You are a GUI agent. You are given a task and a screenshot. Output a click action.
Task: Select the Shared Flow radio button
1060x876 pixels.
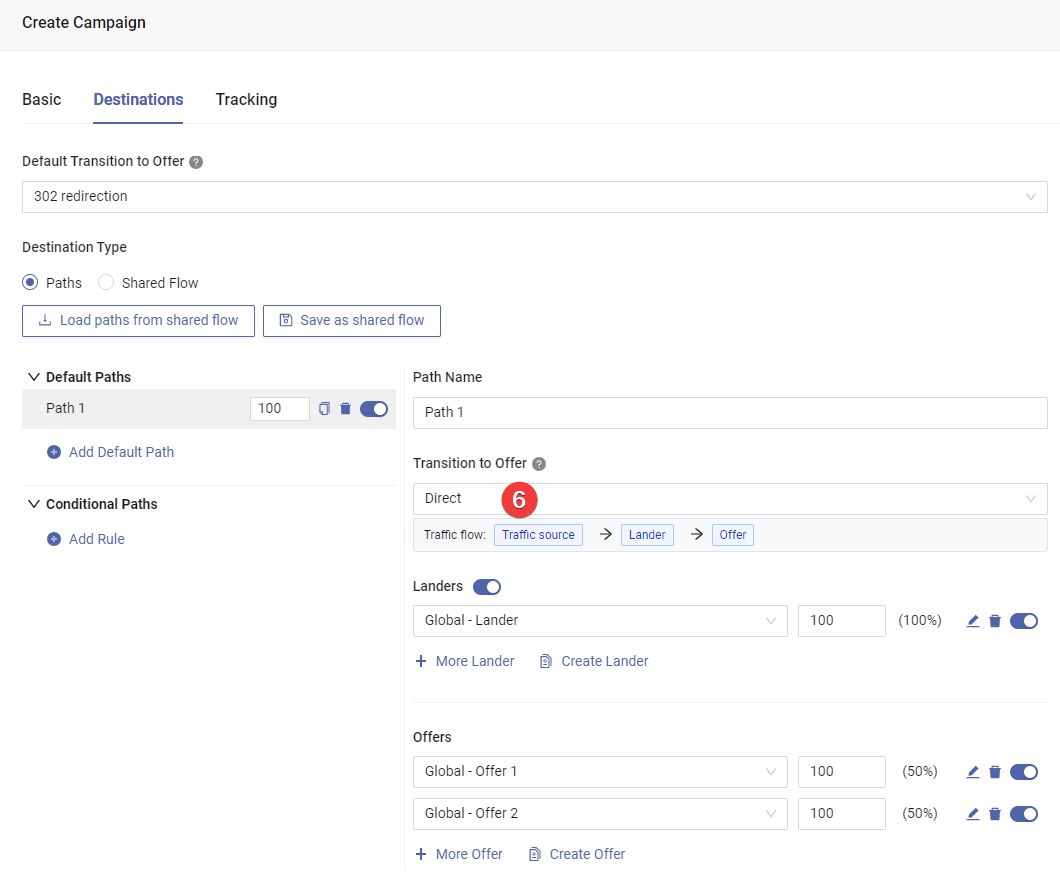[x=105, y=283]
